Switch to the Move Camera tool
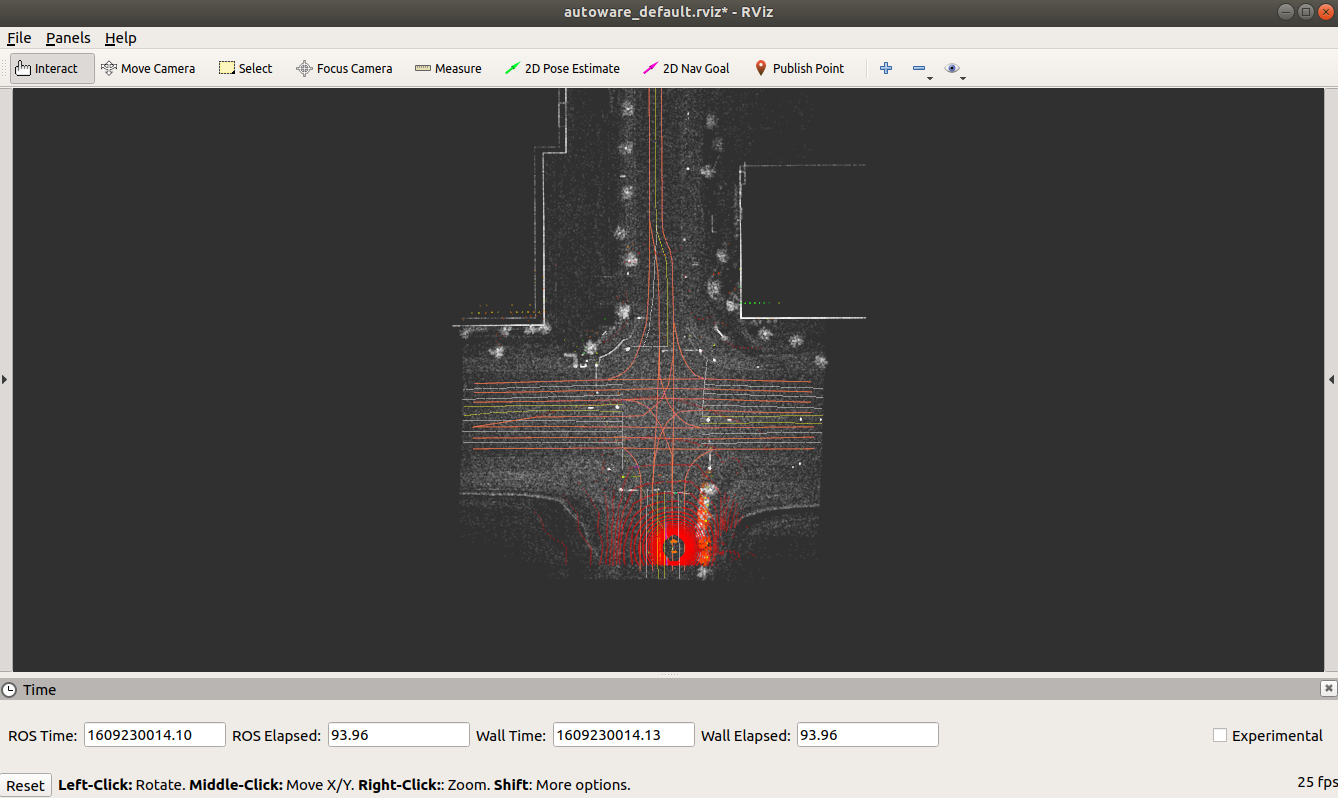1338x798 pixels. 148,68
